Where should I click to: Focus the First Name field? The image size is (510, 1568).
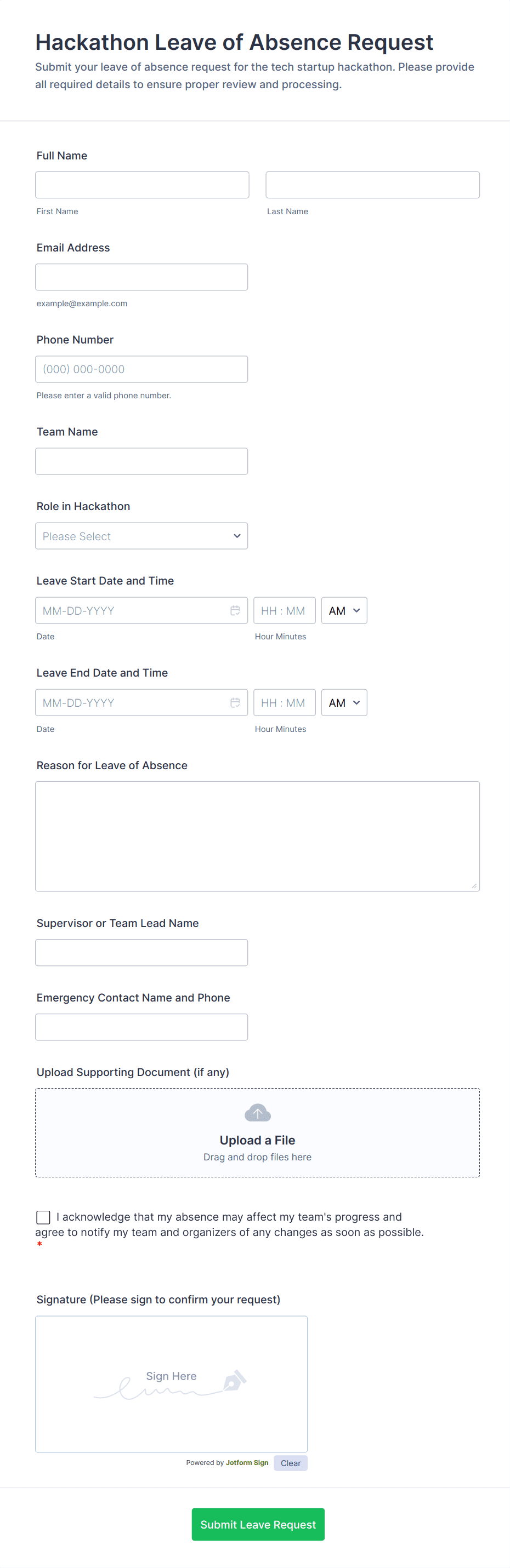click(142, 185)
